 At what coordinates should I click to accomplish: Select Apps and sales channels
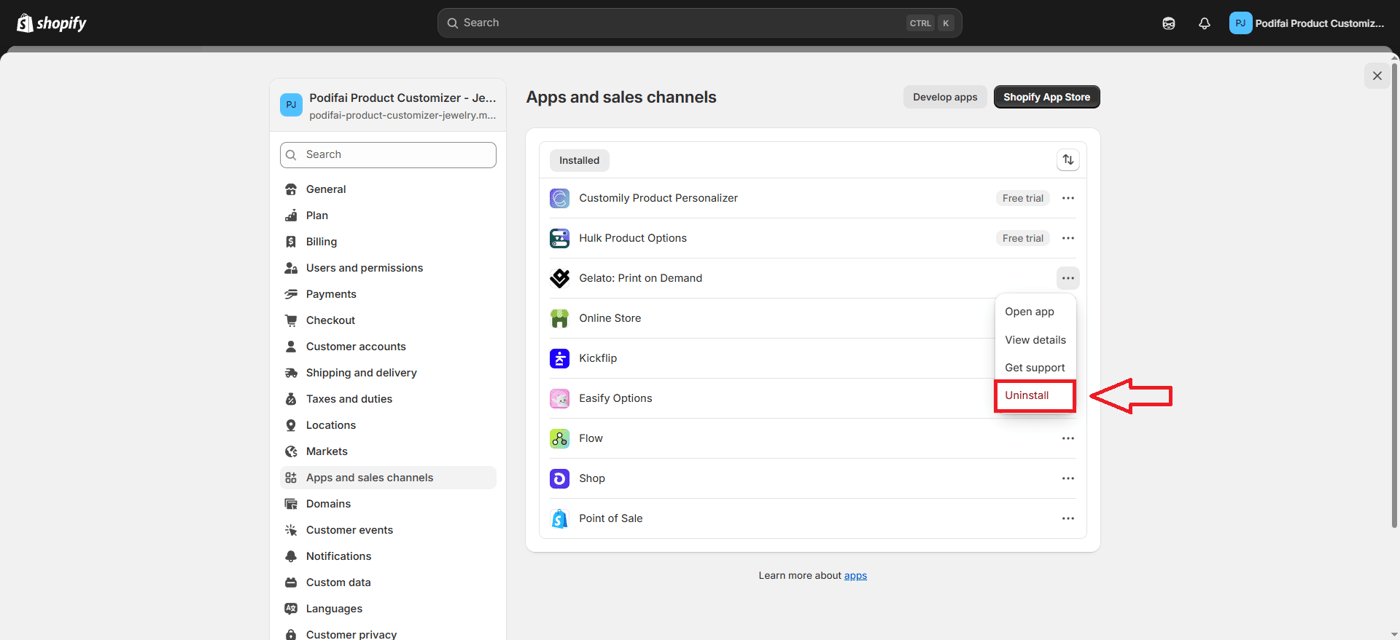pos(388,477)
